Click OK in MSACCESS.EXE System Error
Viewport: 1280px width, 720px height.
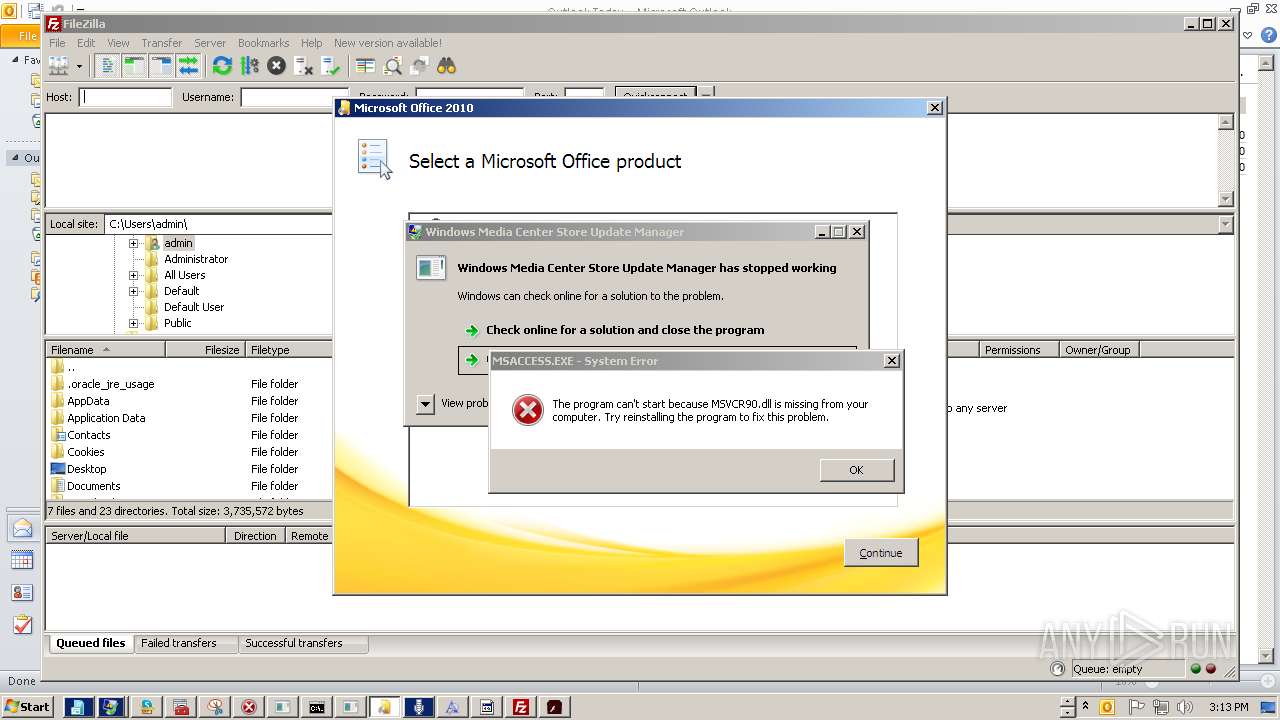coord(856,470)
